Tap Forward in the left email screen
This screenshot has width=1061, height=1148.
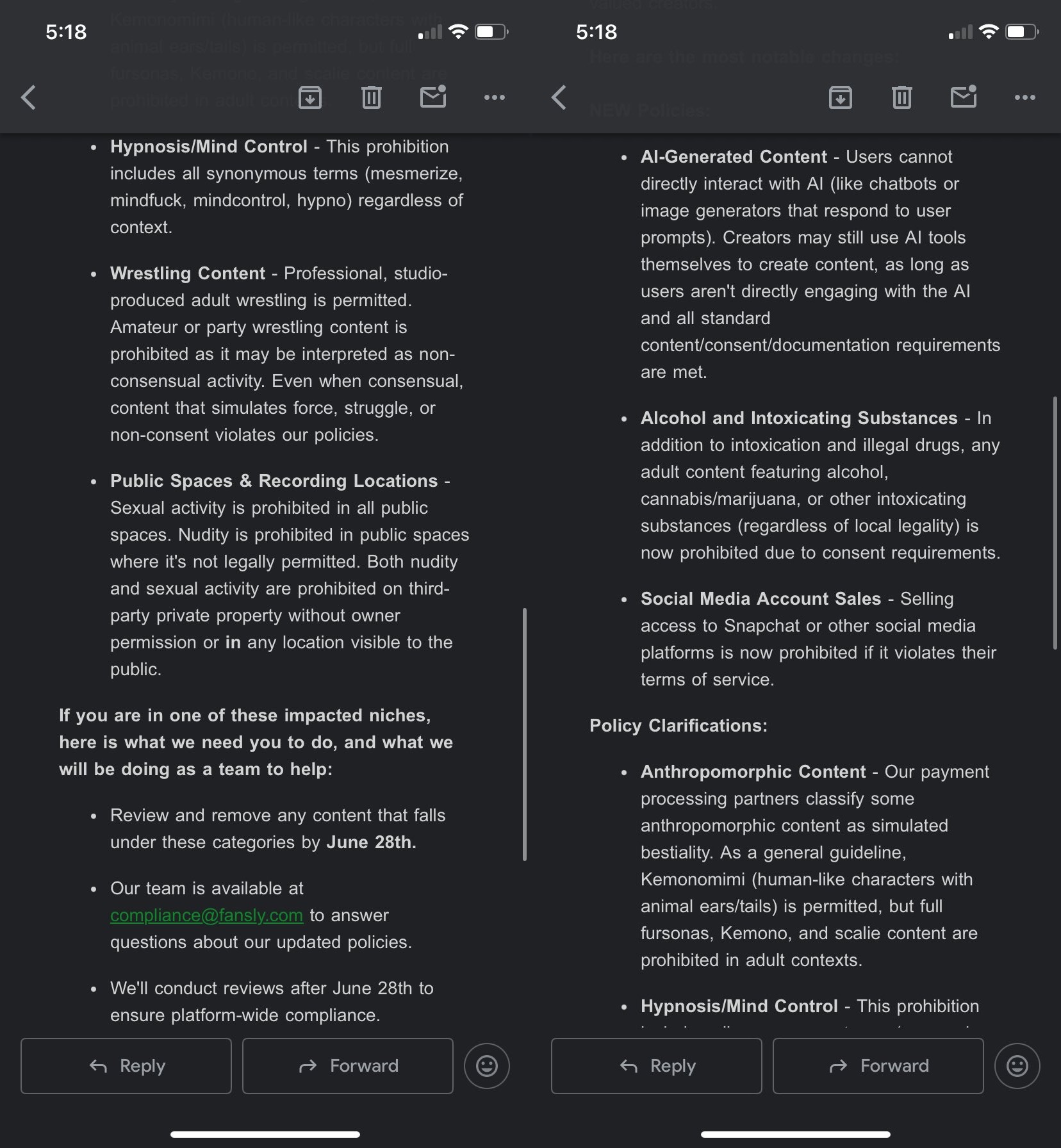tap(348, 1066)
